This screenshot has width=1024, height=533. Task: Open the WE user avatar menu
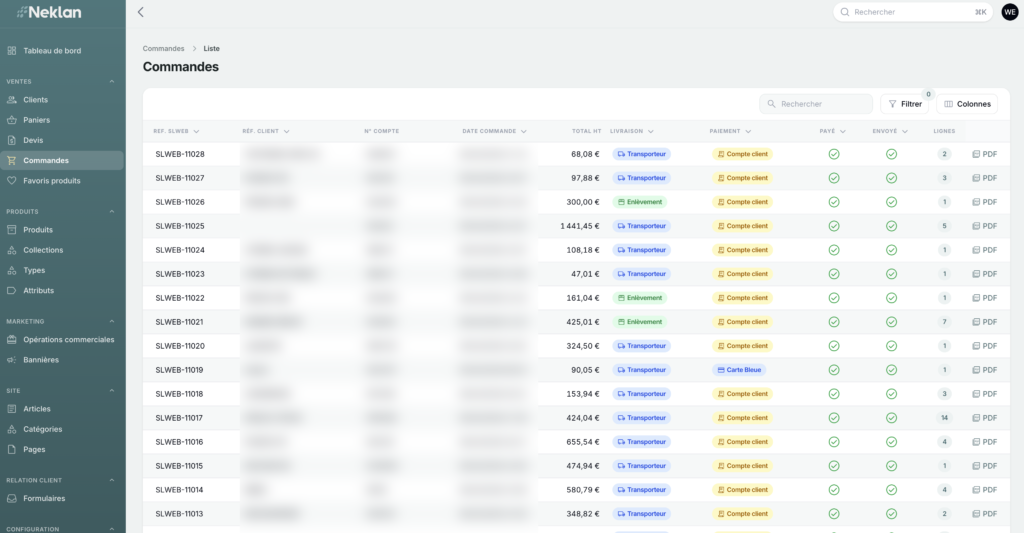tap(1010, 12)
